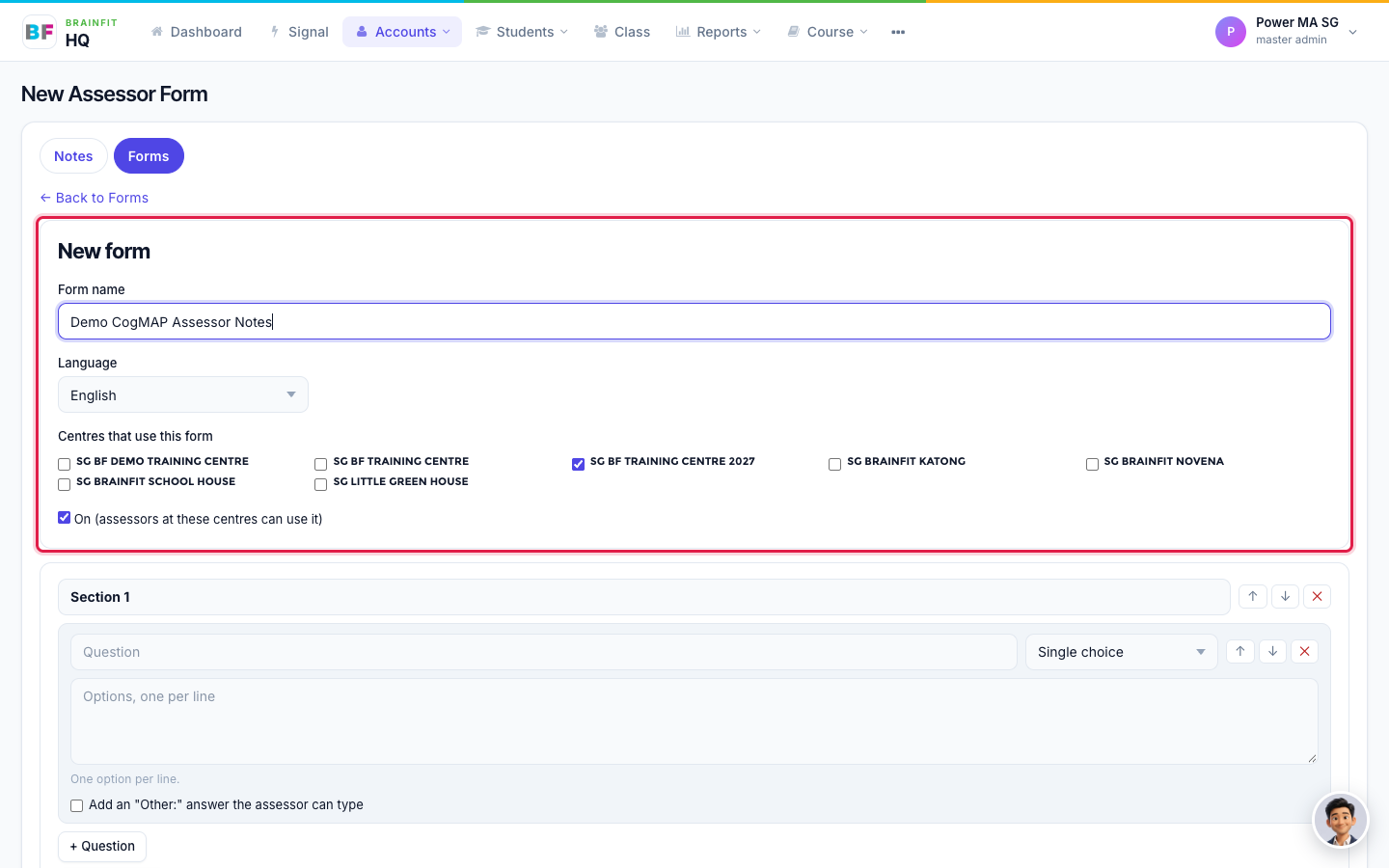1389x868 pixels.
Task: Open the Reports menu in navbar
Action: (719, 32)
